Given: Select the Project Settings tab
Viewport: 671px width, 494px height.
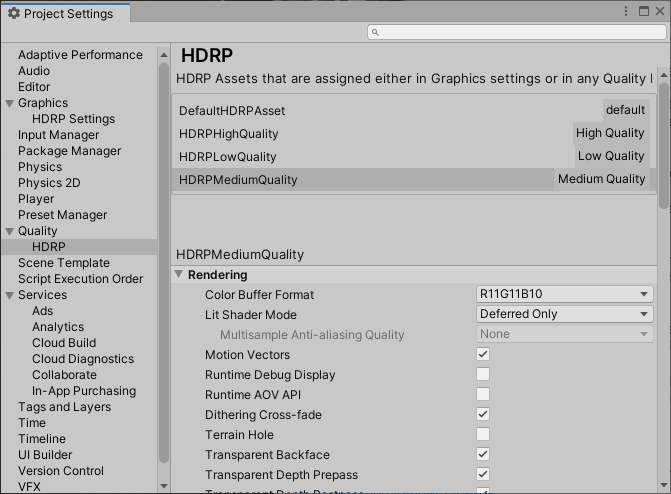Looking at the screenshot, I should coord(65,13).
